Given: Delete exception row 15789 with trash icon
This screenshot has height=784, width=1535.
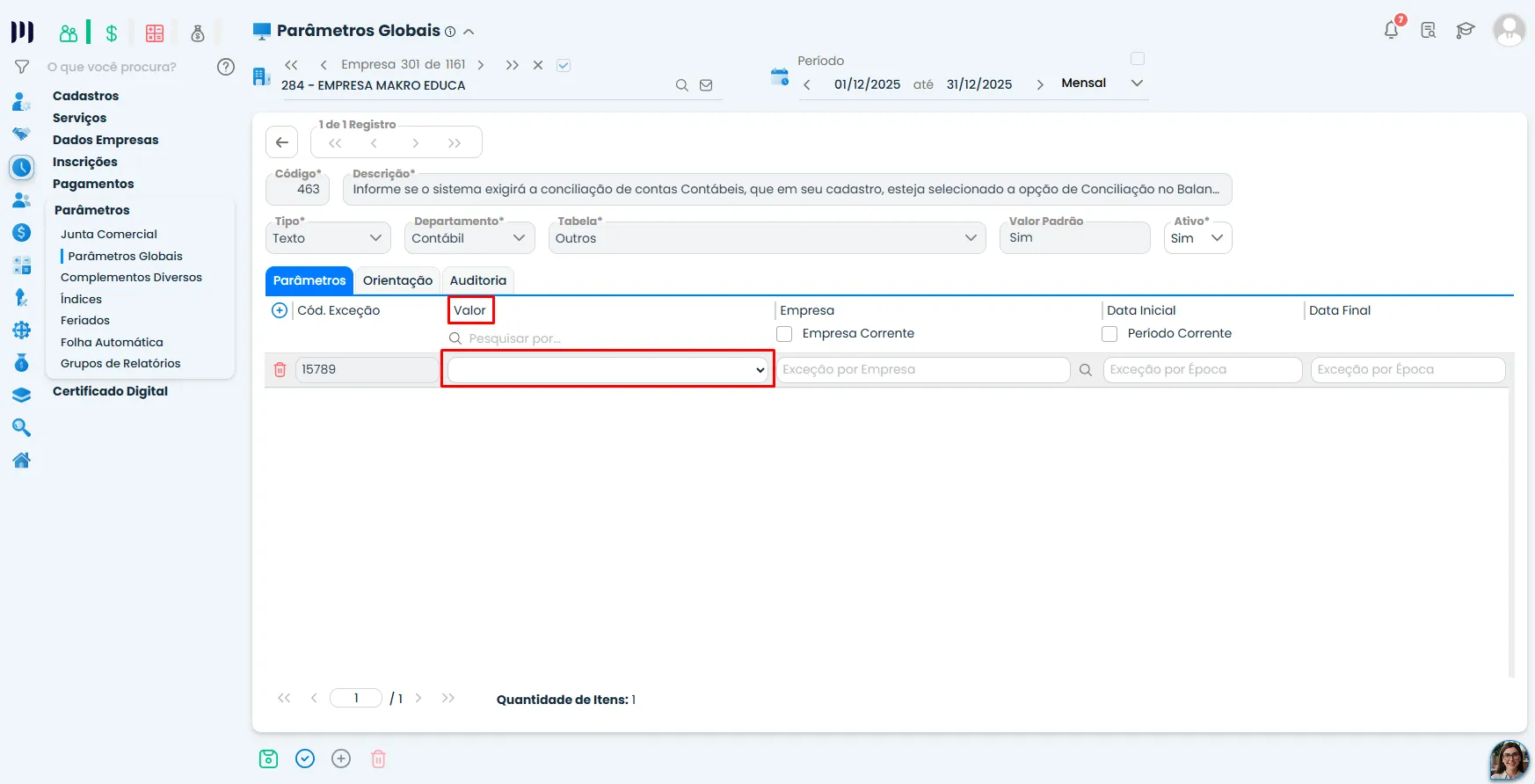Looking at the screenshot, I should [x=280, y=370].
